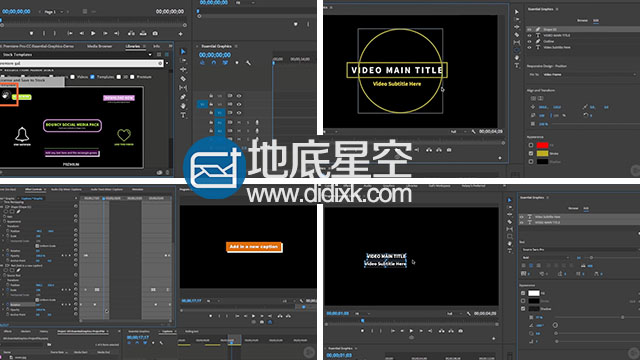Click the Add Marker icon in timeline header
Image resolution: width=640 pixels, height=360 pixels.
click(x=237, y=63)
